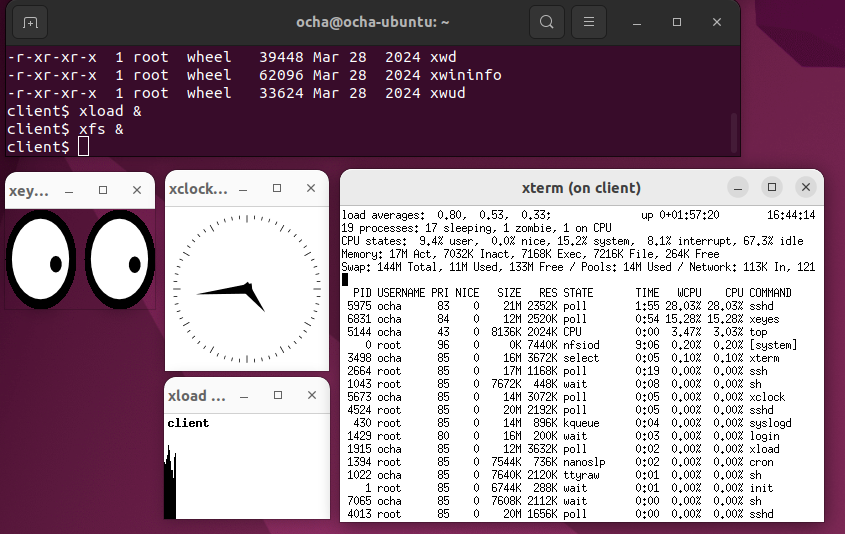Click the 'kqueue' state cell
Screen dimensions: 845x534
click(581, 423)
